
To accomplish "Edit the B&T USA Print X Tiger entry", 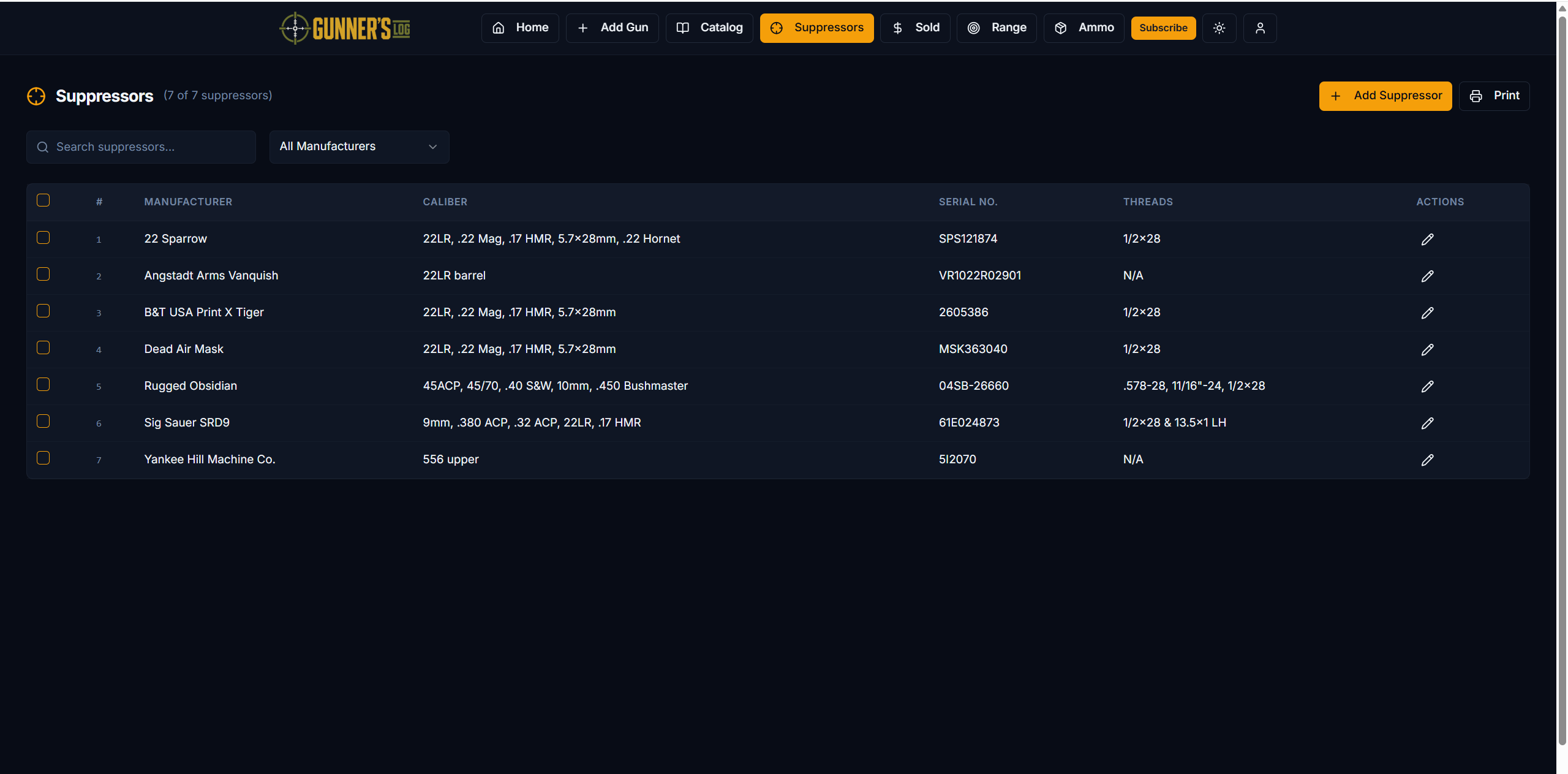I will [x=1427, y=313].
